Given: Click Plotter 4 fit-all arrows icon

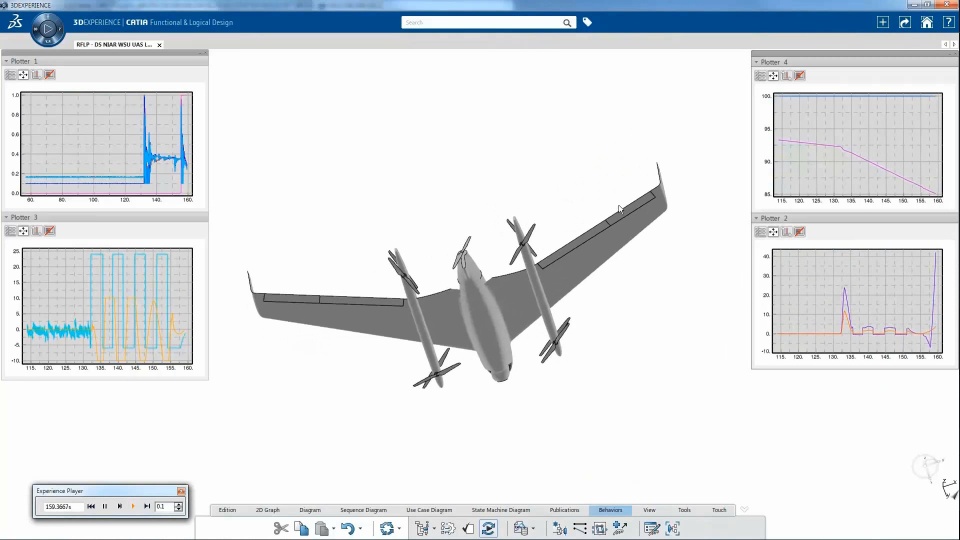Looking at the screenshot, I should tap(773, 76).
